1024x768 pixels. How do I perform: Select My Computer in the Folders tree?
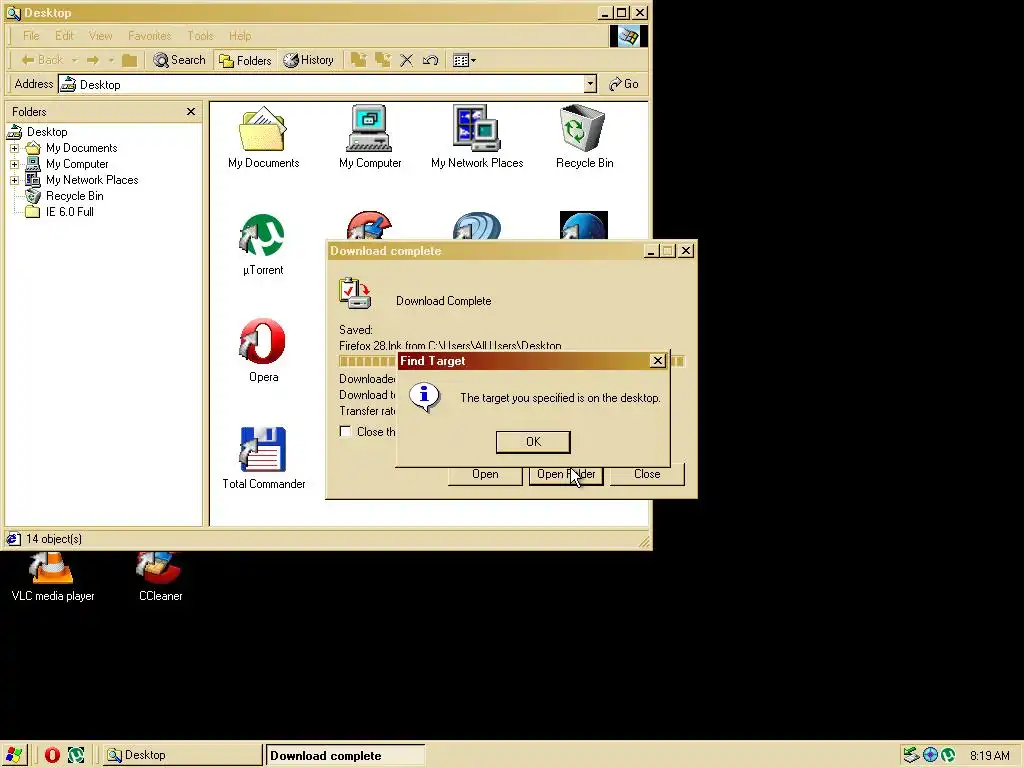(76, 164)
